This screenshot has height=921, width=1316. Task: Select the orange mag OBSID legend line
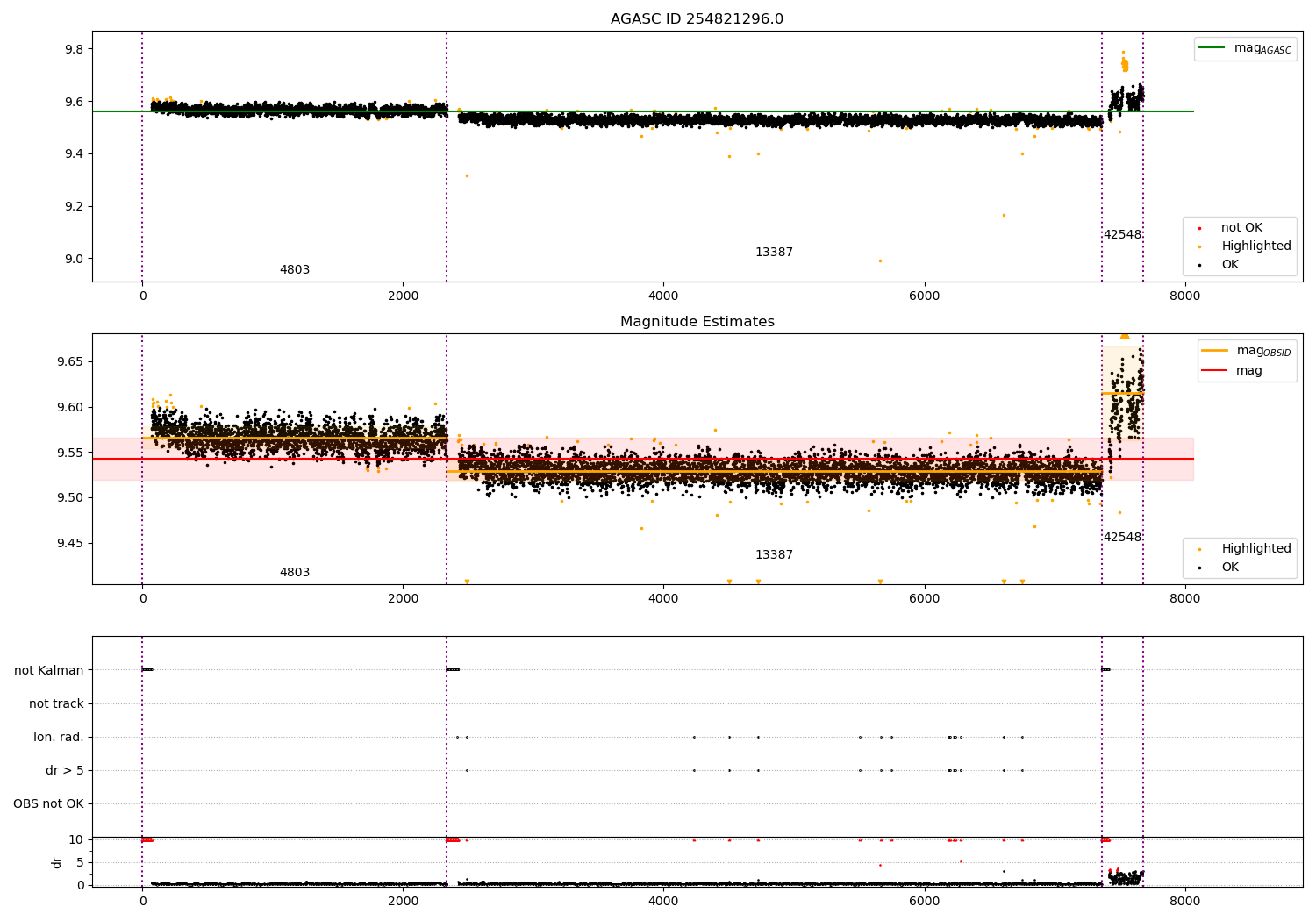tap(1215, 351)
